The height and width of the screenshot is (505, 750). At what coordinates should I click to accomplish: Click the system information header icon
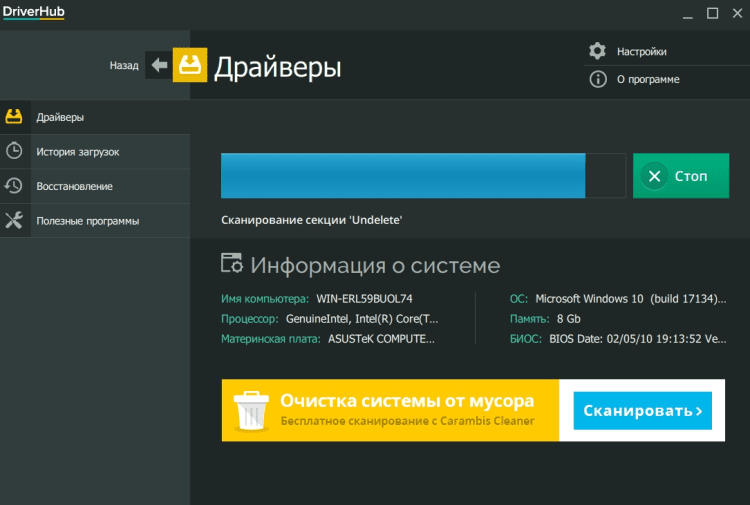(231, 264)
